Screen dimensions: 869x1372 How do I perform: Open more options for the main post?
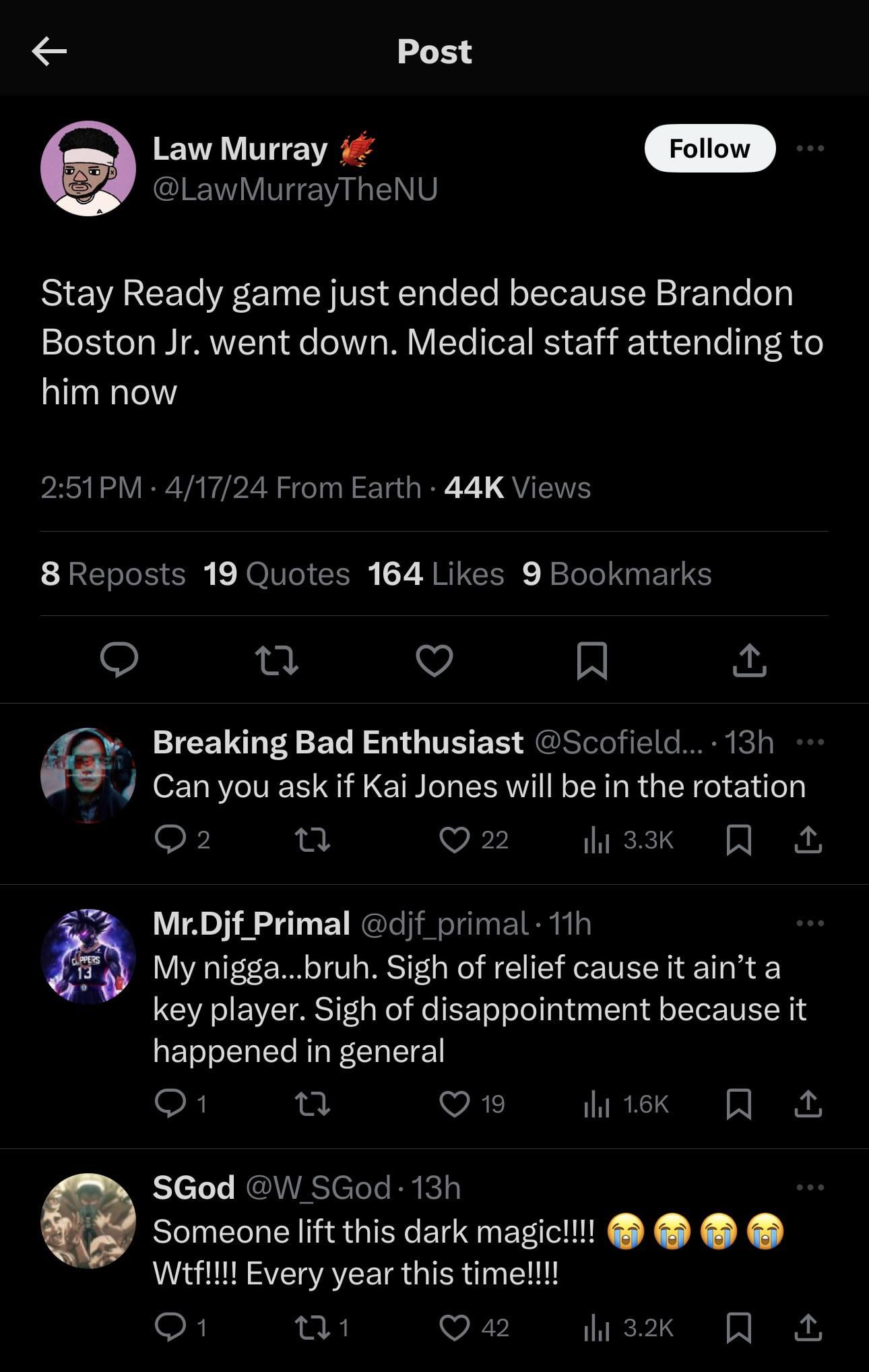coord(810,148)
